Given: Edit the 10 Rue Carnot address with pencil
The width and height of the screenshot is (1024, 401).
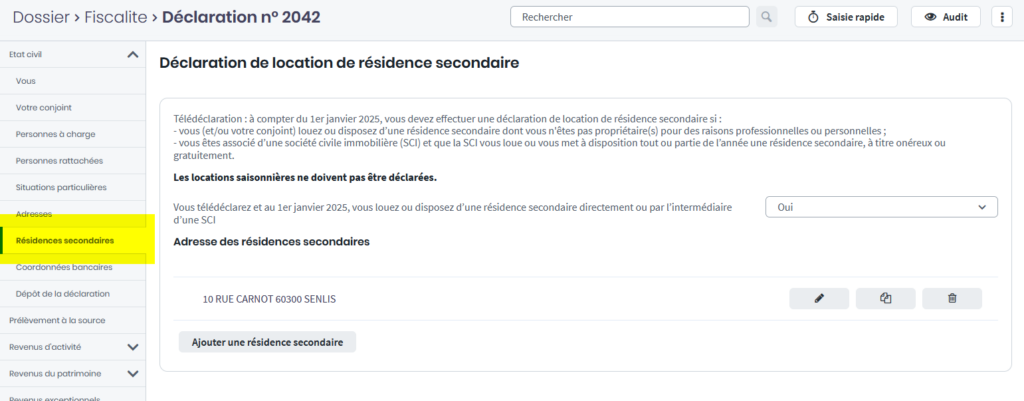Looking at the screenshot, I should [x=819, y=298].
